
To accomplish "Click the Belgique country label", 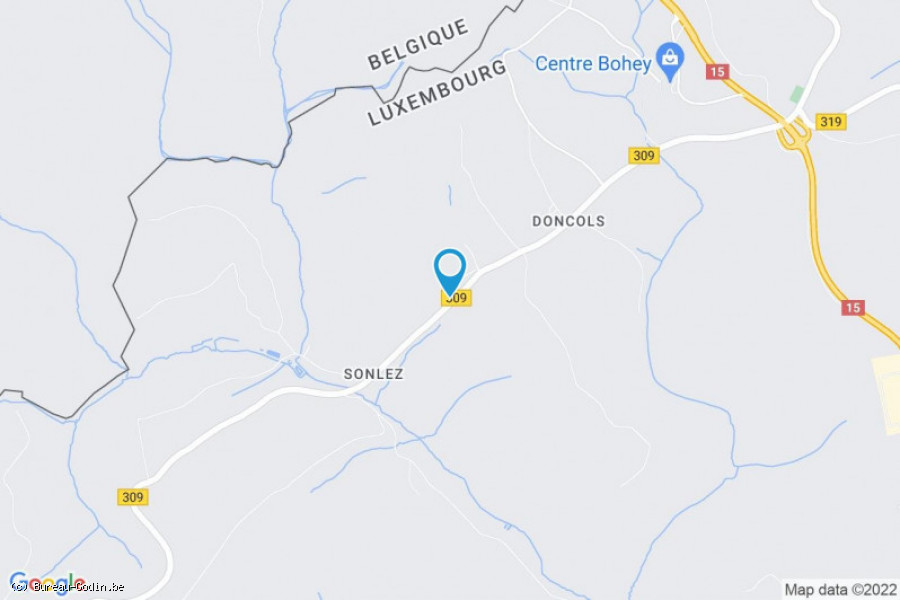I will pos(418,44).
